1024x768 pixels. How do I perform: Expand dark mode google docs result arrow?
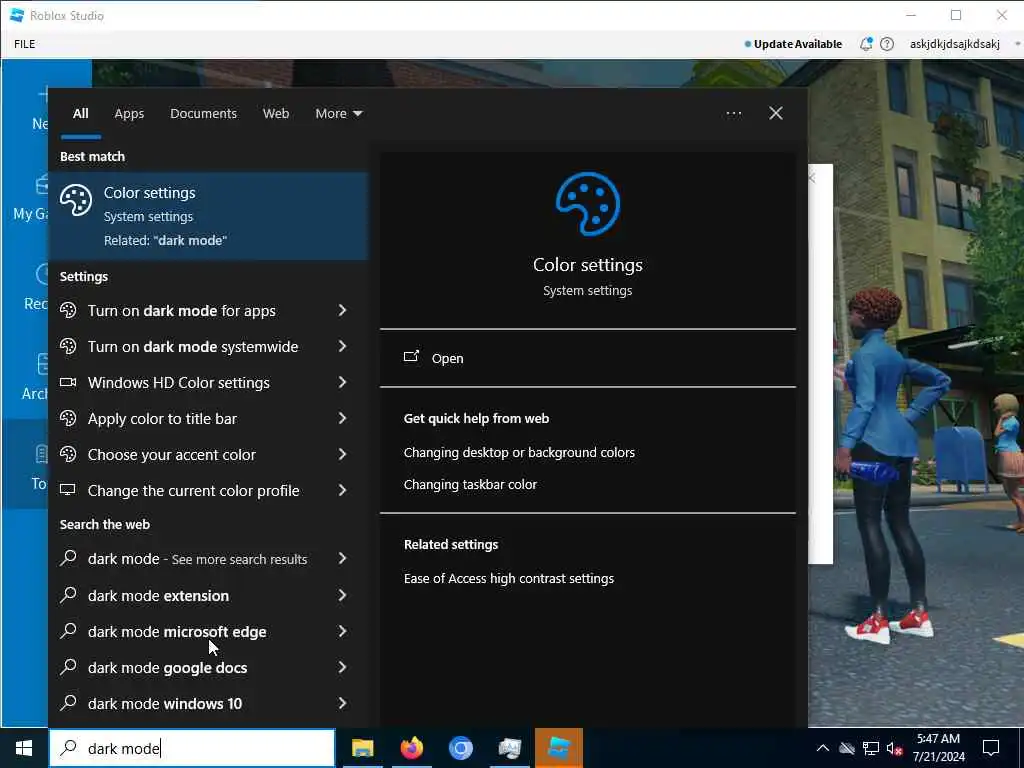(x=342, y=667)
